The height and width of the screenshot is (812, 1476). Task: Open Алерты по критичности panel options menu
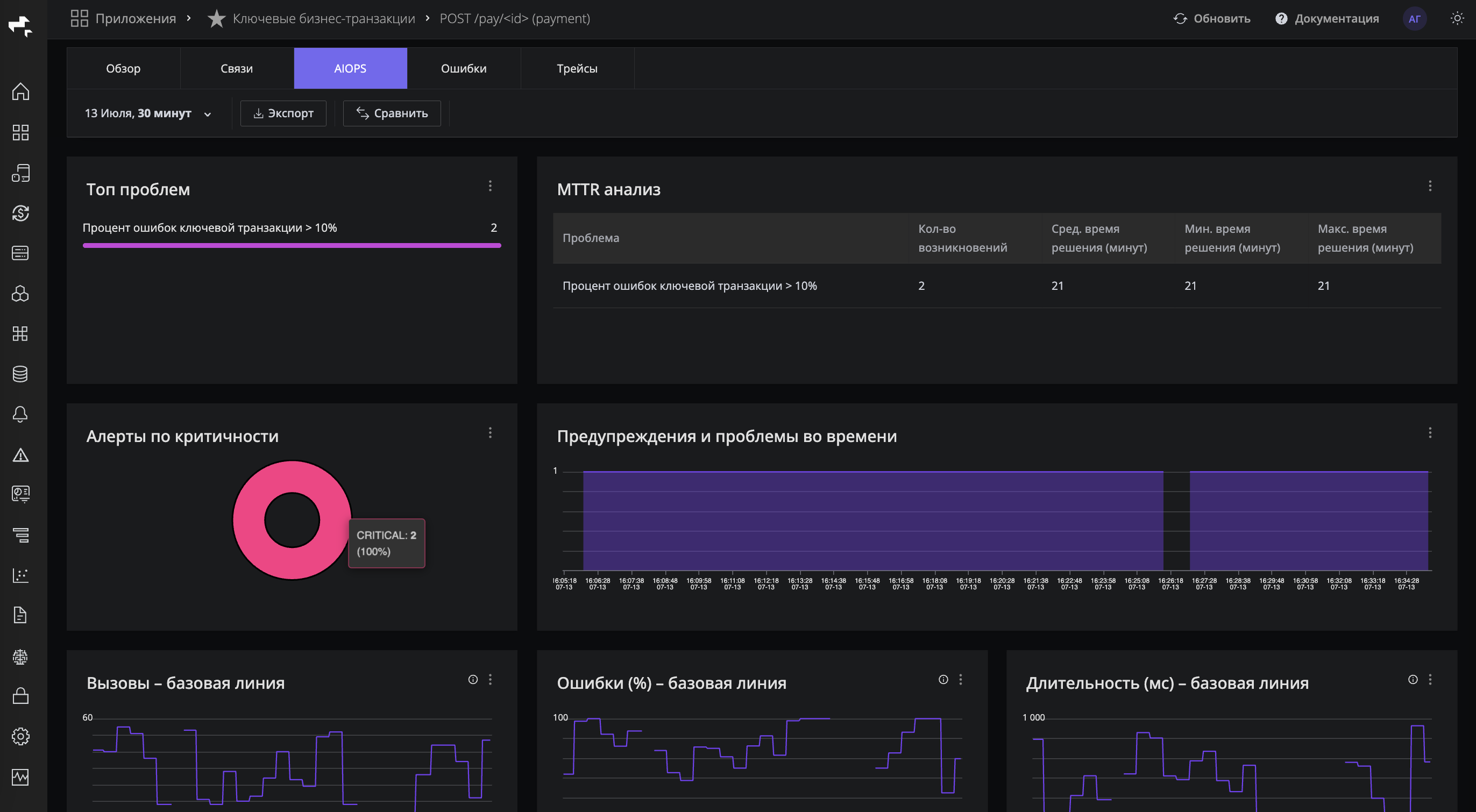coord(490,433)
